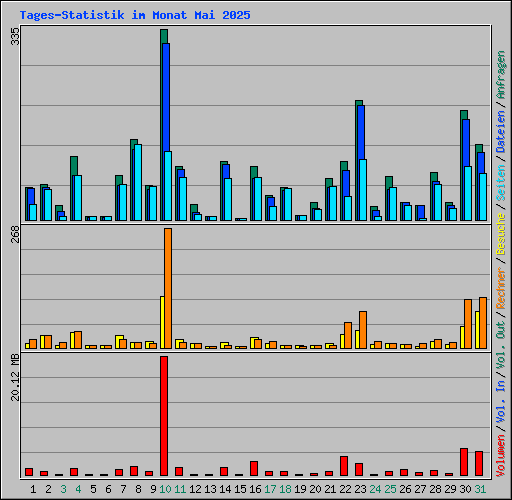Click the Seiten legend label

coord(501,183)
